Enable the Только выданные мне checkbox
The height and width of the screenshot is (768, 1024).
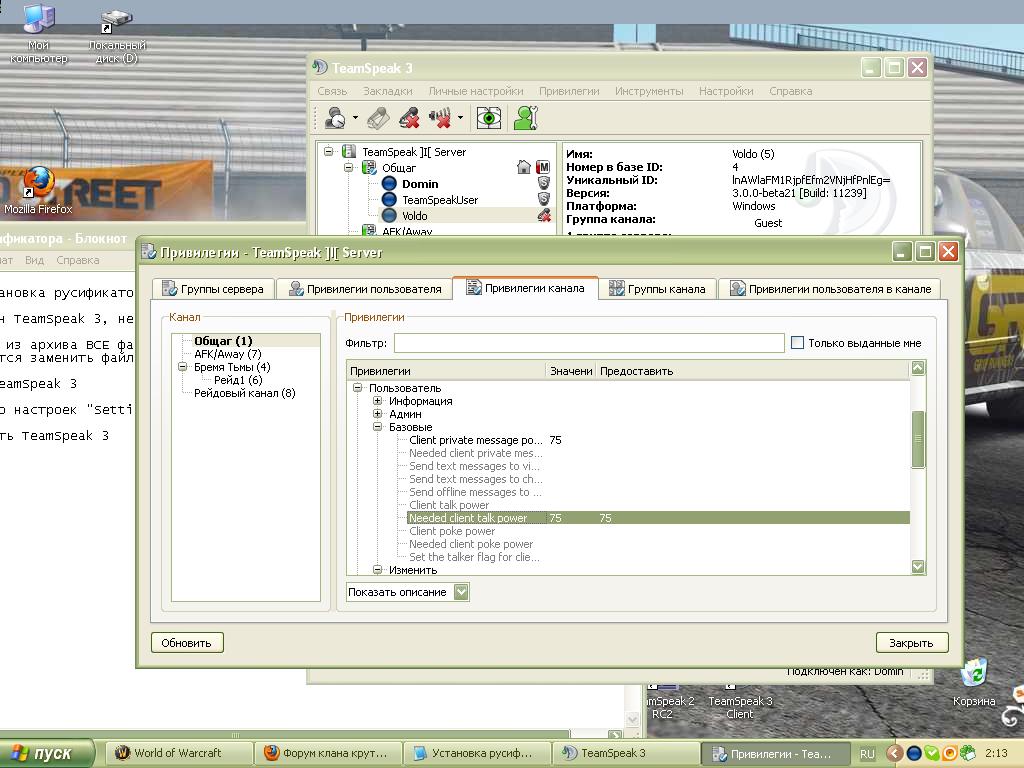pyautogui.click(x=797, y=343)
